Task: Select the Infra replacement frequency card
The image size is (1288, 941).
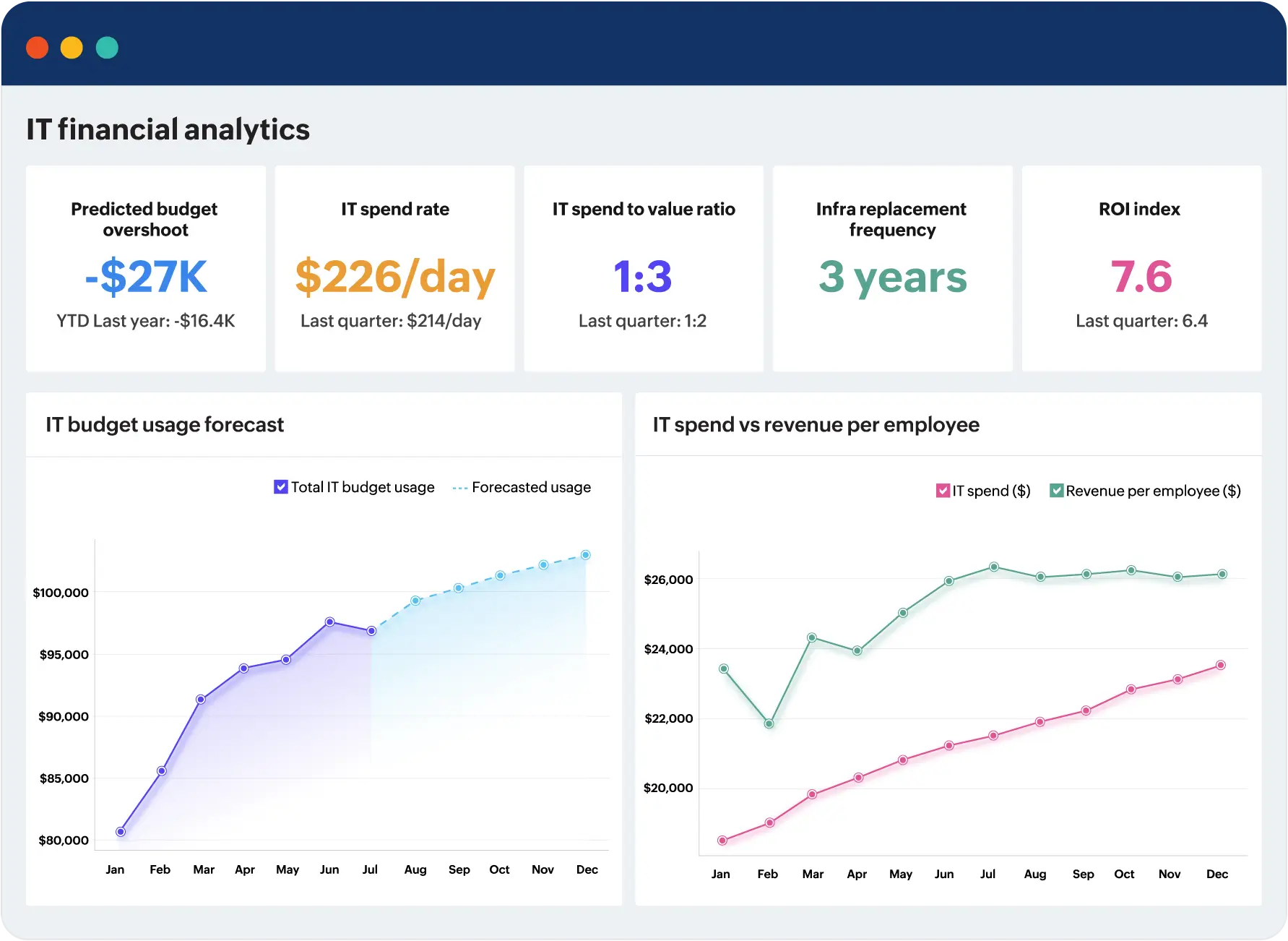Action: point(892,269)
